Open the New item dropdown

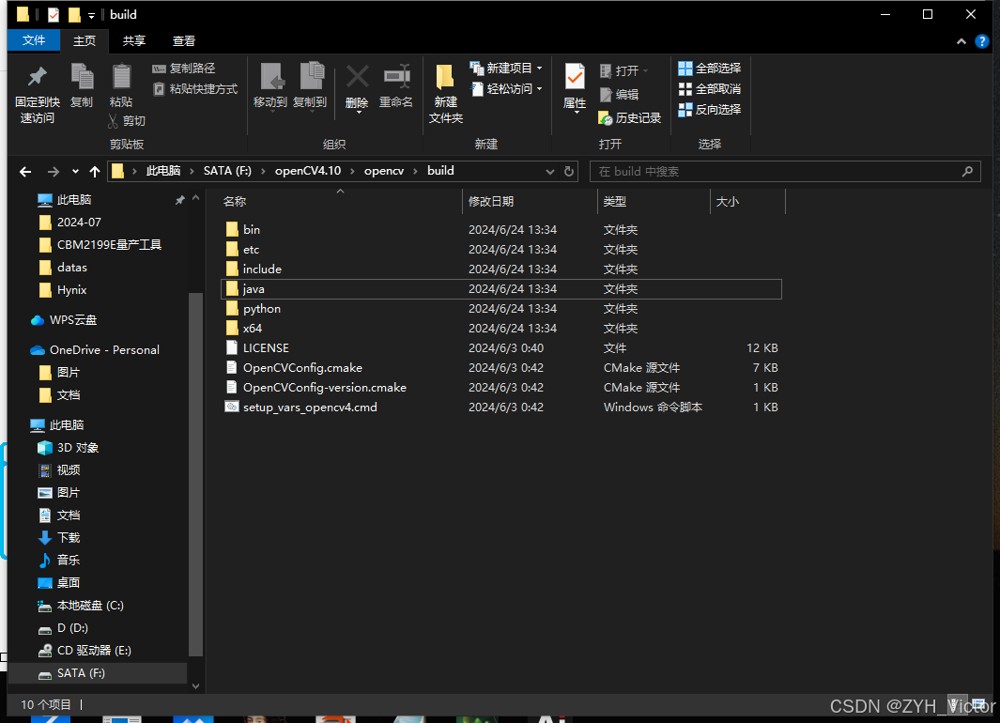pyautogui.click(x=506, y=68)
